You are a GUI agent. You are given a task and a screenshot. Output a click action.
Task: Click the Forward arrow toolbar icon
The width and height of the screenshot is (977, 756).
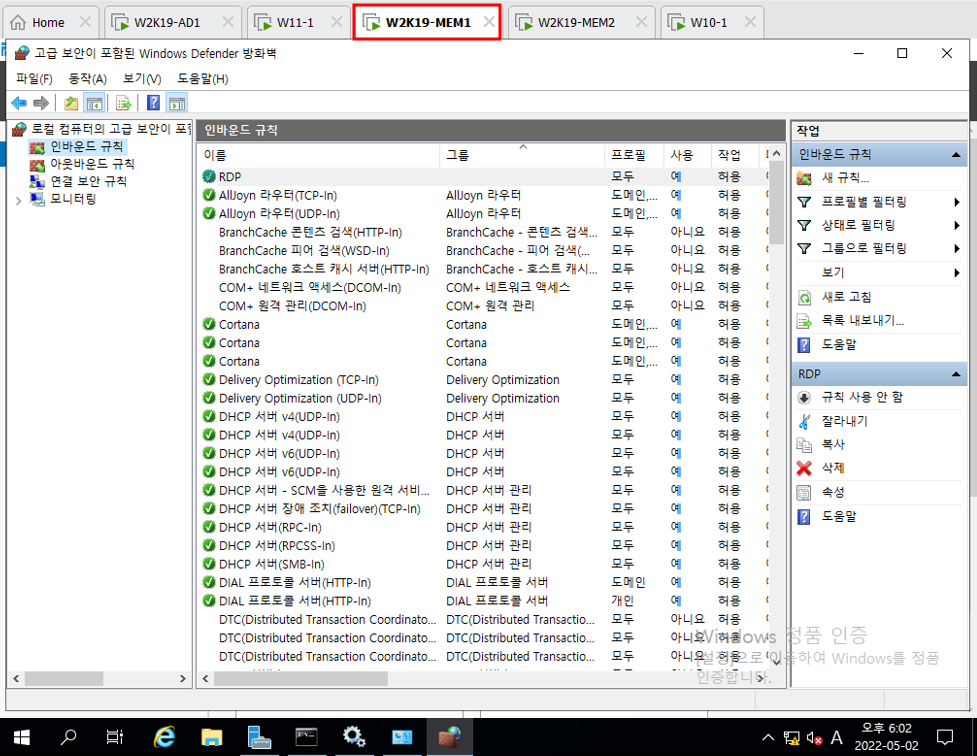(41, 103)
